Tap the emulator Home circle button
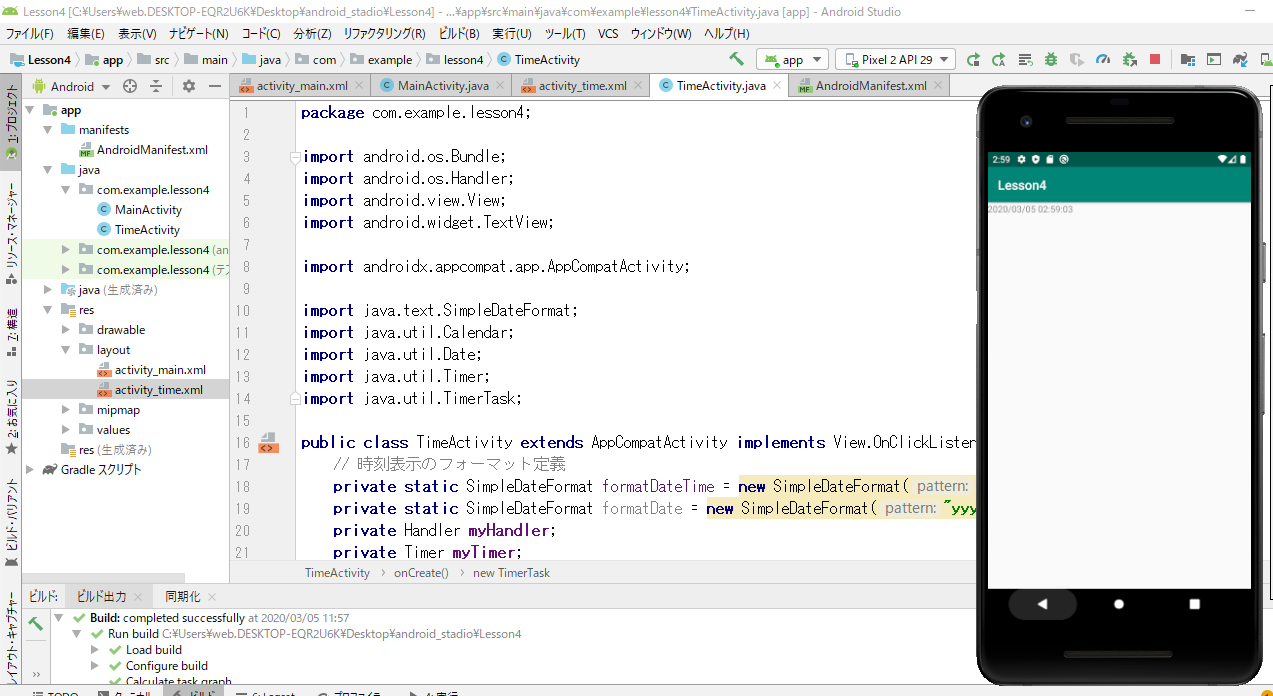The height and width of the screenshot is (696, 1273). [1119, 604]
